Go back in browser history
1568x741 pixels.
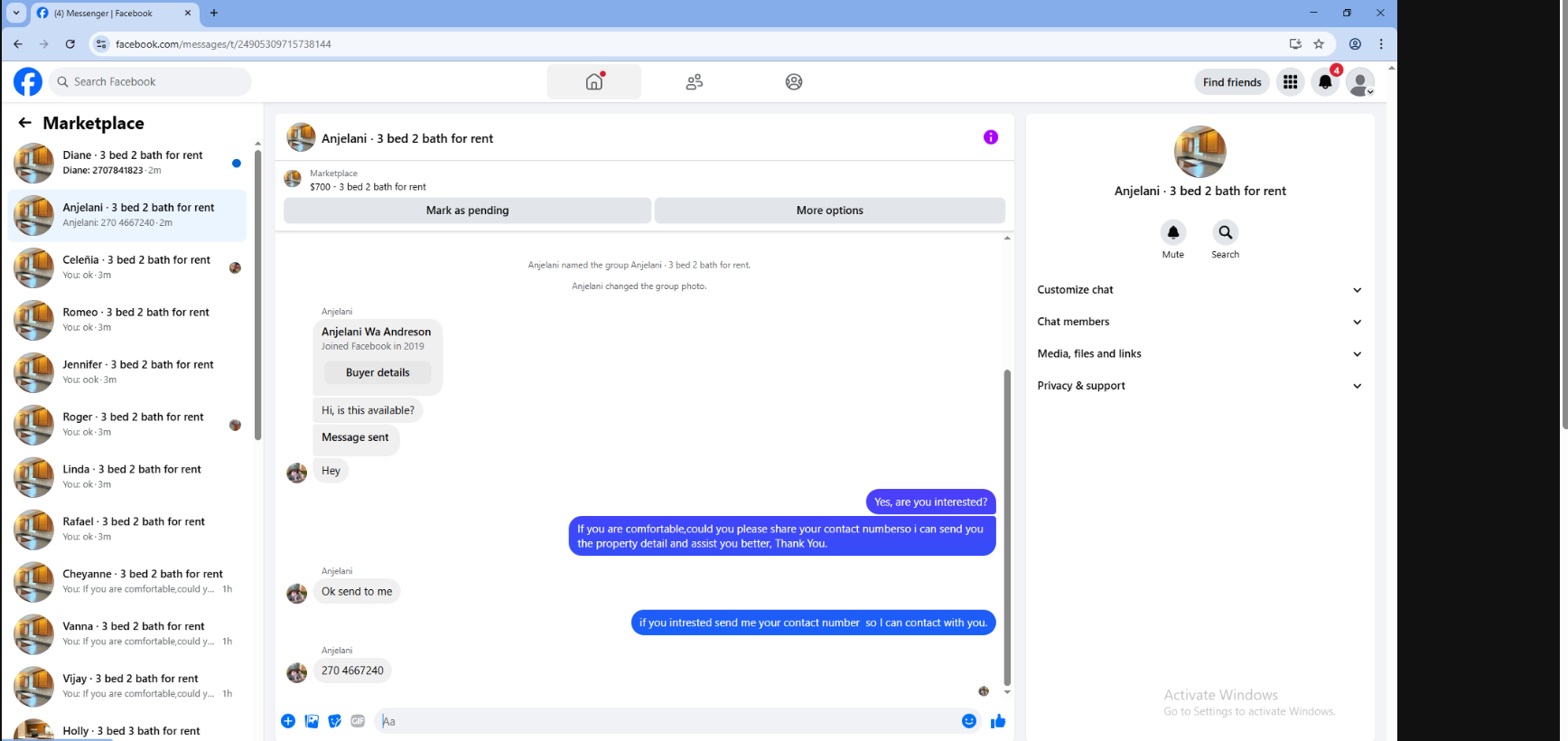18,43
